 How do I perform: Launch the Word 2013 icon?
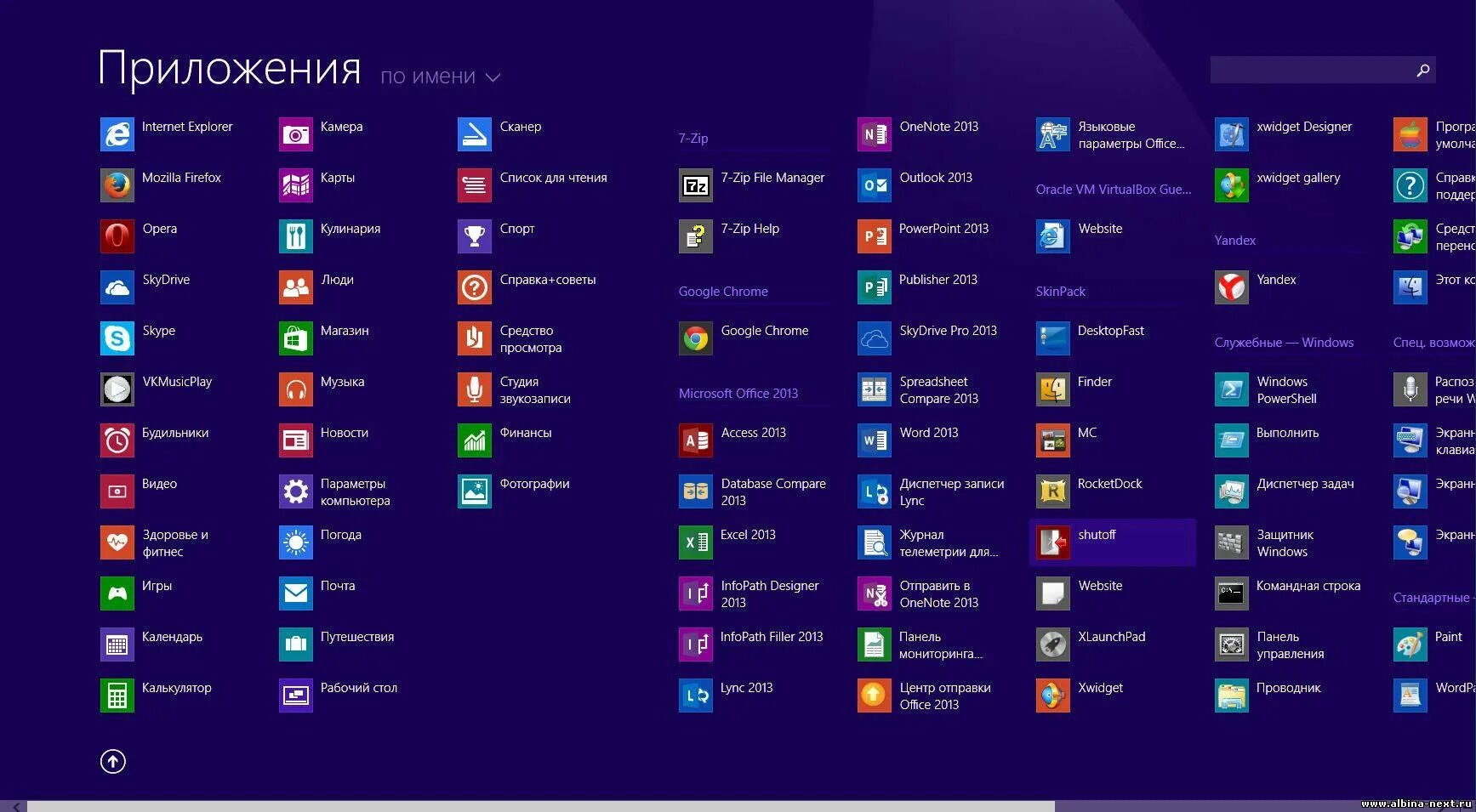point(874,440)
